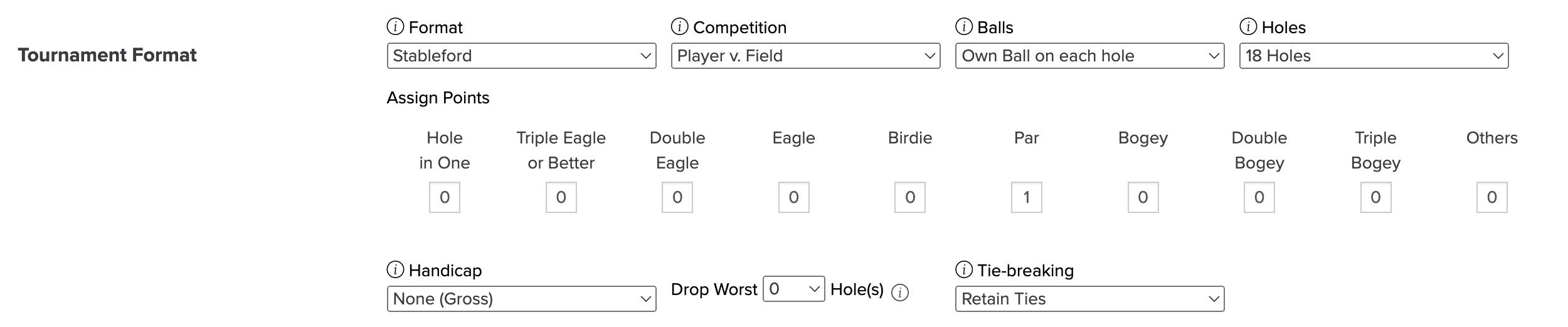The width and height of the screenshot is (1568, 327).
Task: Expand the Tie-breaking Retain Ties dropdown
Action: pyautogui.click(x=1090, y=299)
